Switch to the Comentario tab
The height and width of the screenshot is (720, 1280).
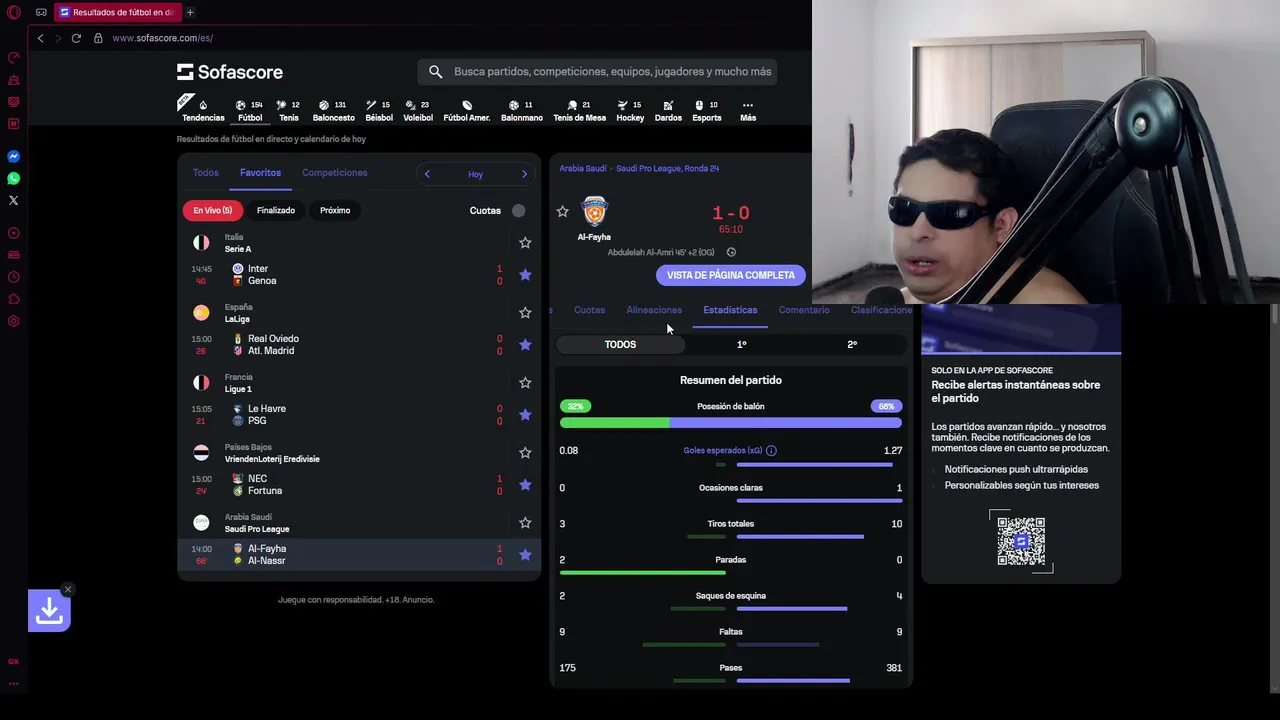(804, 310)
